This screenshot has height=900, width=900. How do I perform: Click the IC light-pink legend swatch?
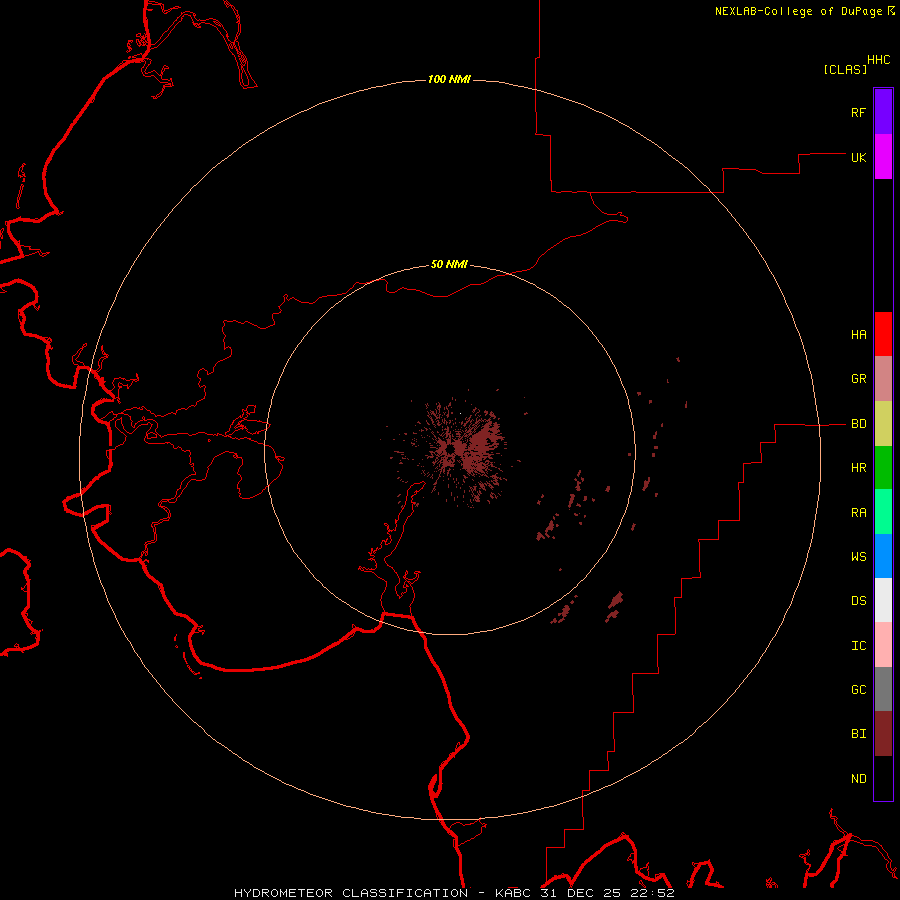(883, 645)
